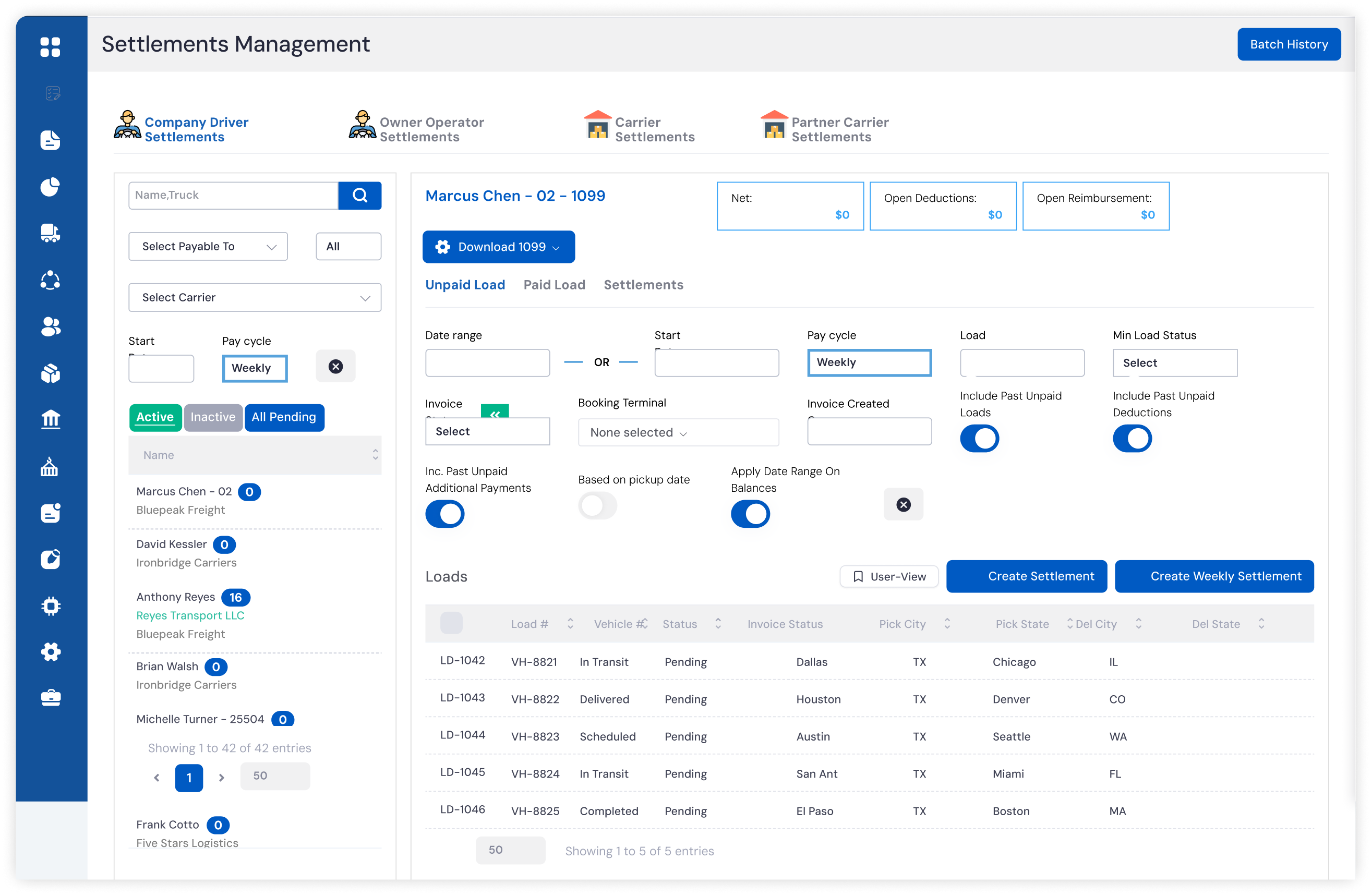Select driver Anthony Reyes in list
The height and width of the screenshot is (896, 1372).
coord(176,597)
